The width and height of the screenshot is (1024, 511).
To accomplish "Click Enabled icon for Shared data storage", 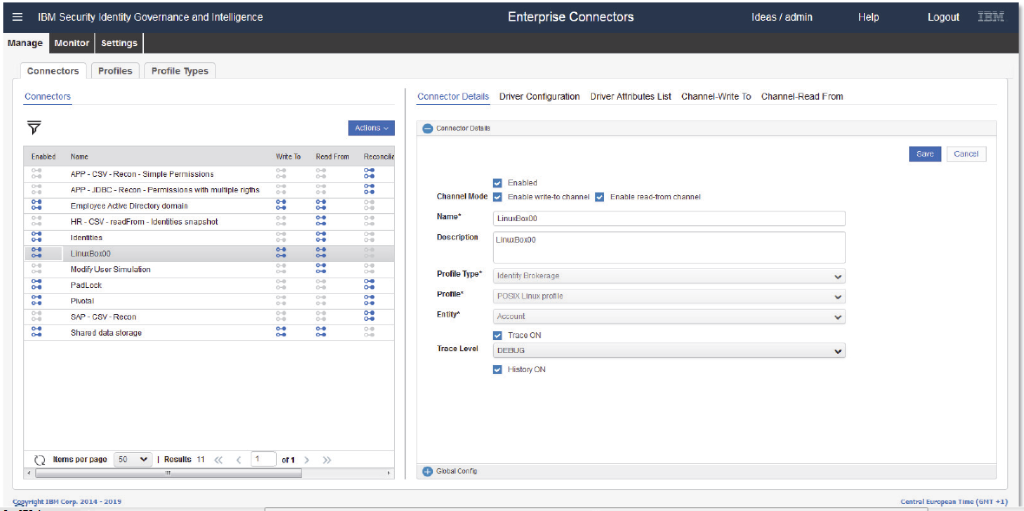I will point(37,333).
